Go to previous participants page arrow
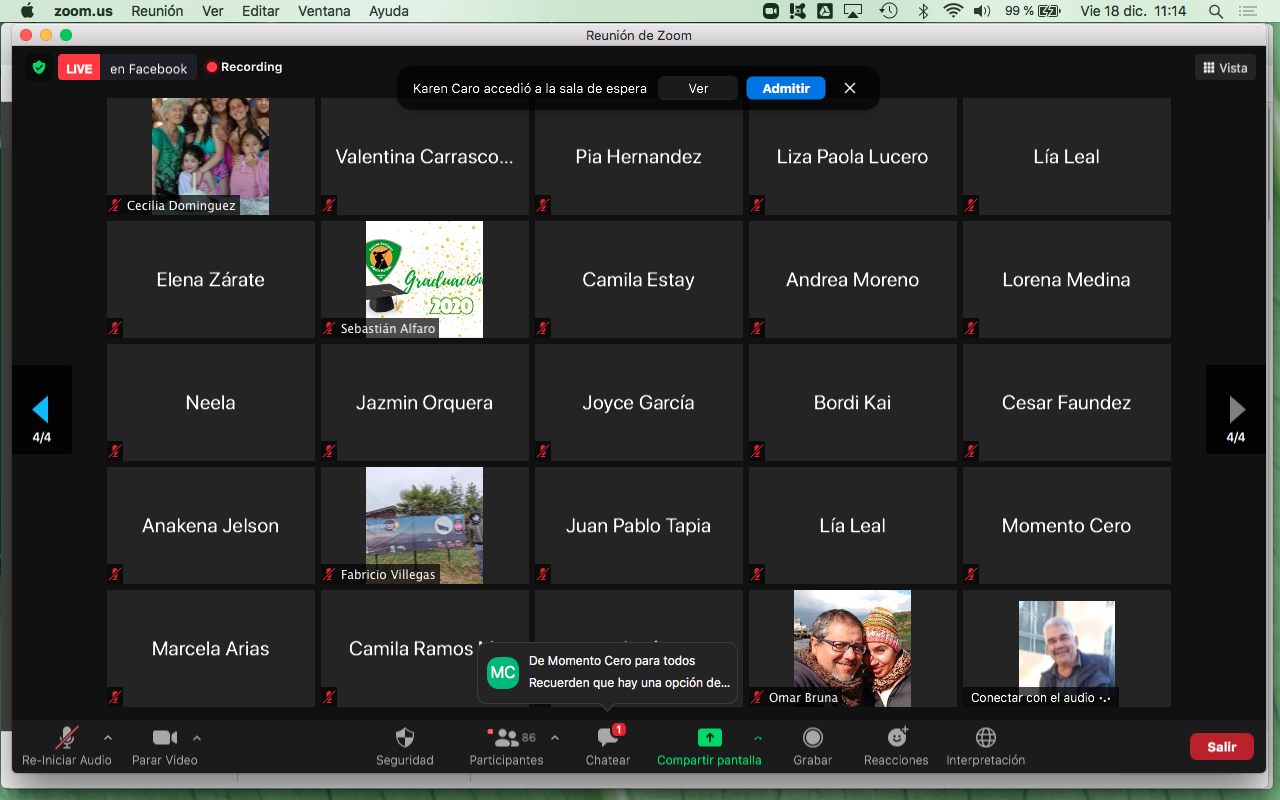Screen dimensions: 1280x800 pos(41,409)
